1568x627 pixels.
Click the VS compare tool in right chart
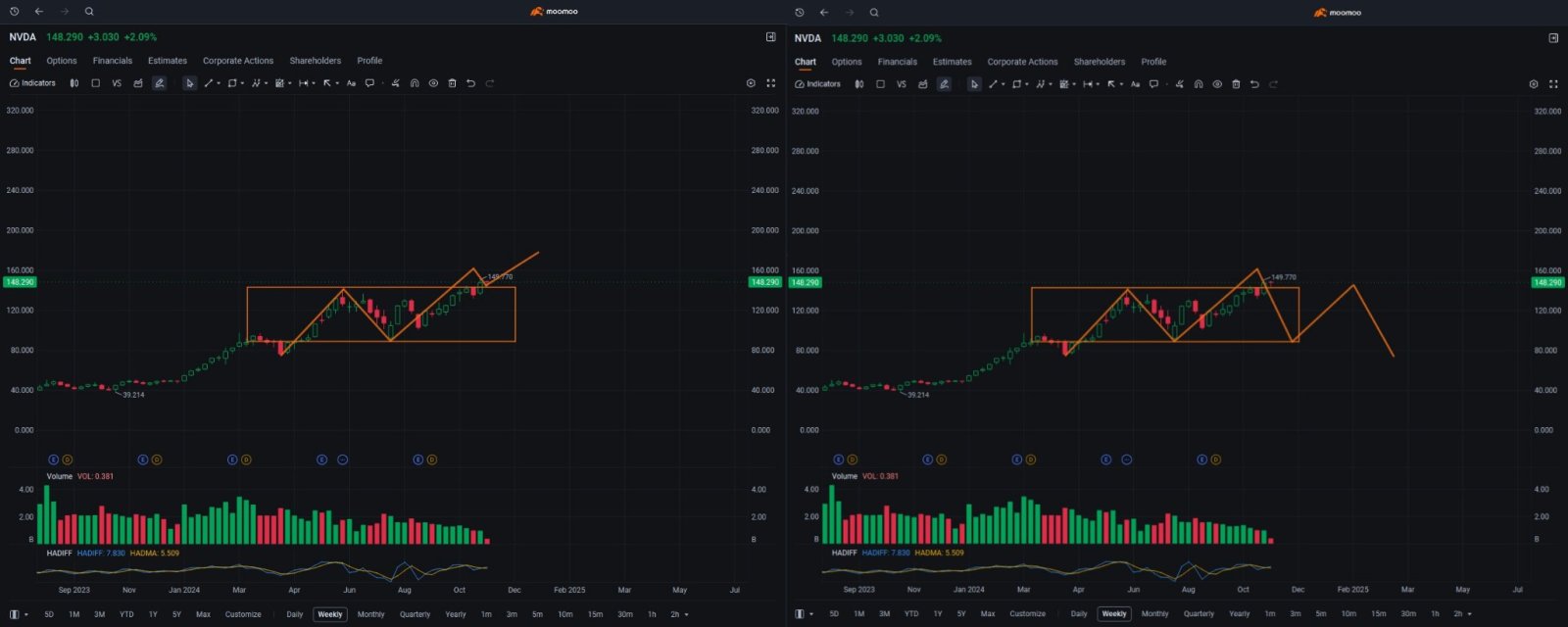902,84
